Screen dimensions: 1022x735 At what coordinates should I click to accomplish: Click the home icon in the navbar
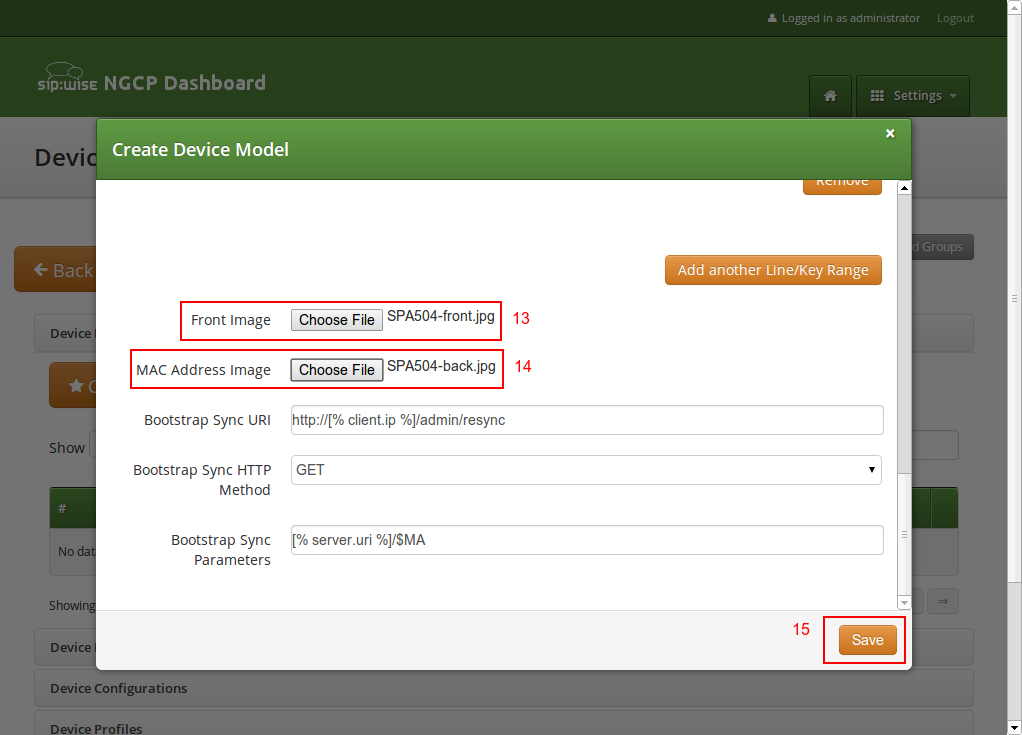(x=830, y=96)
